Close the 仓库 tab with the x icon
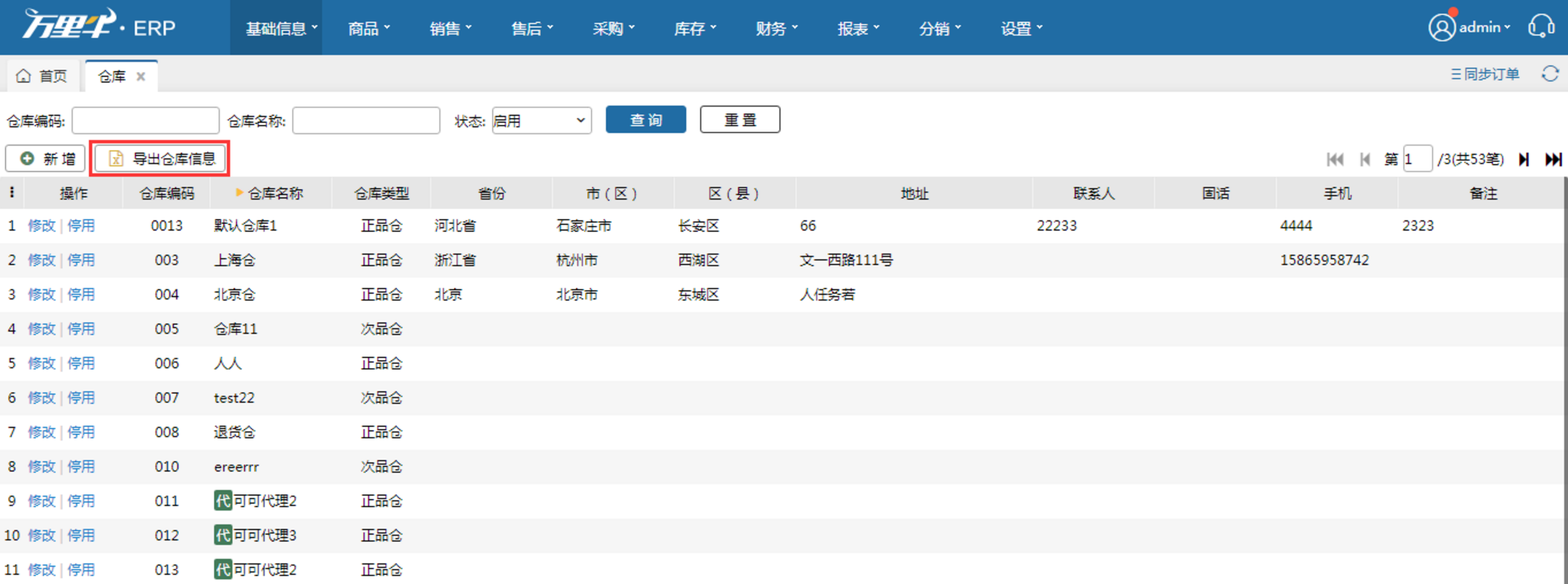This screenshot has height=584, width=1568. [141, 77]
